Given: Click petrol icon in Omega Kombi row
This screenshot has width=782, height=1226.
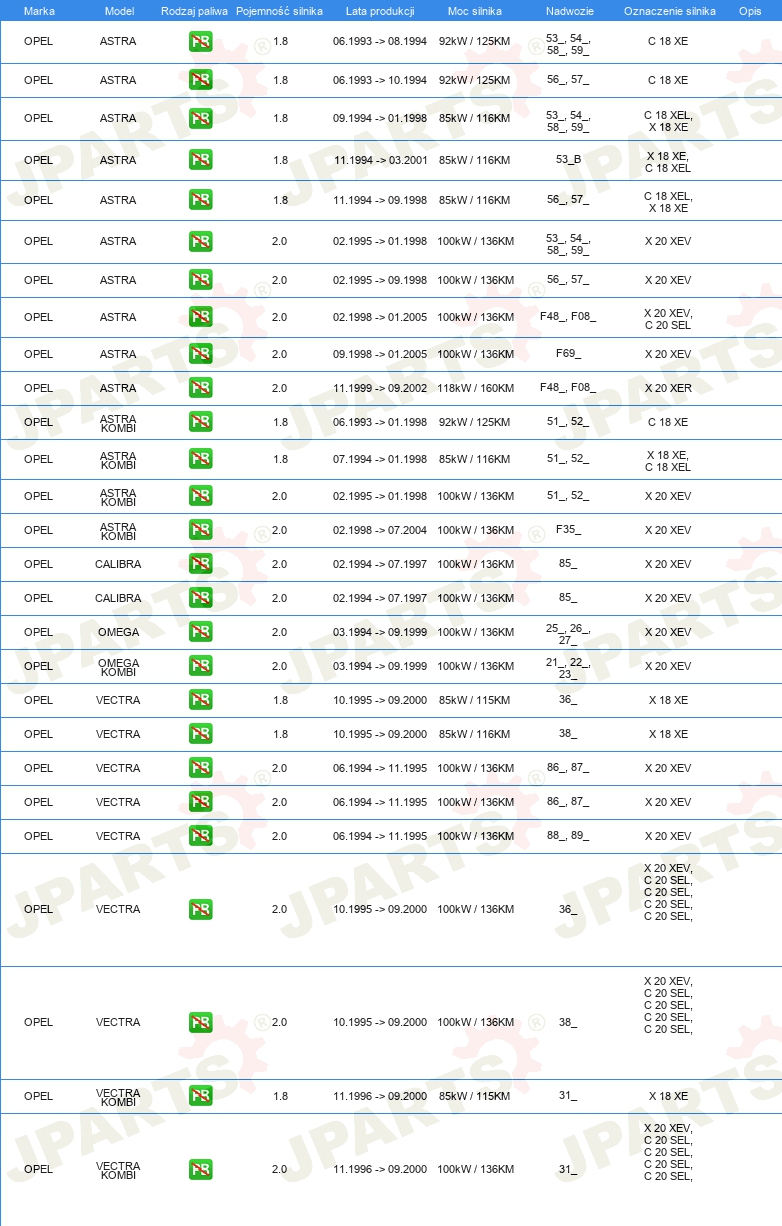Looking at the screenshot, I should (x=200, y=666).
